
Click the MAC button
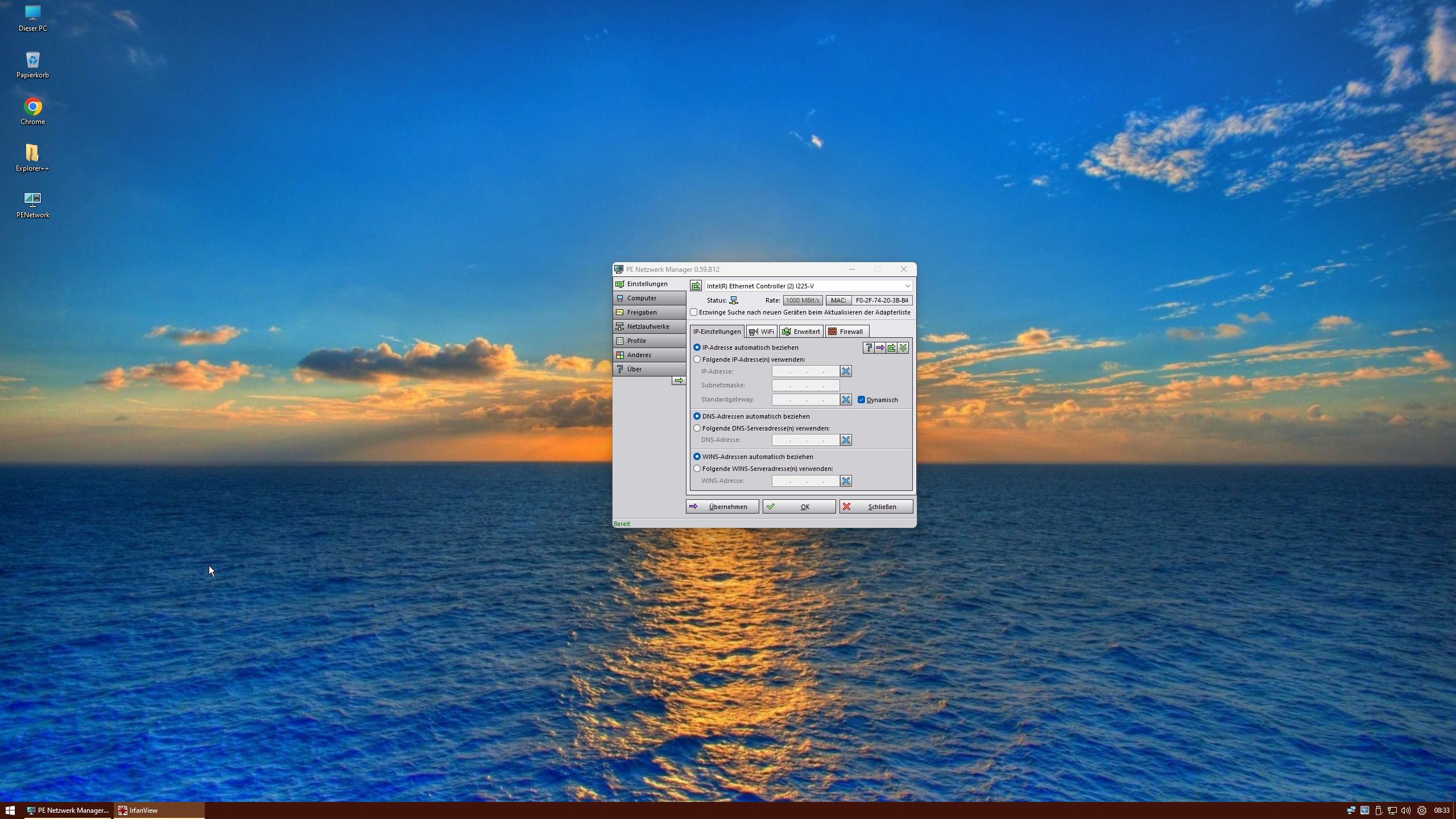(x=838, y=300)
